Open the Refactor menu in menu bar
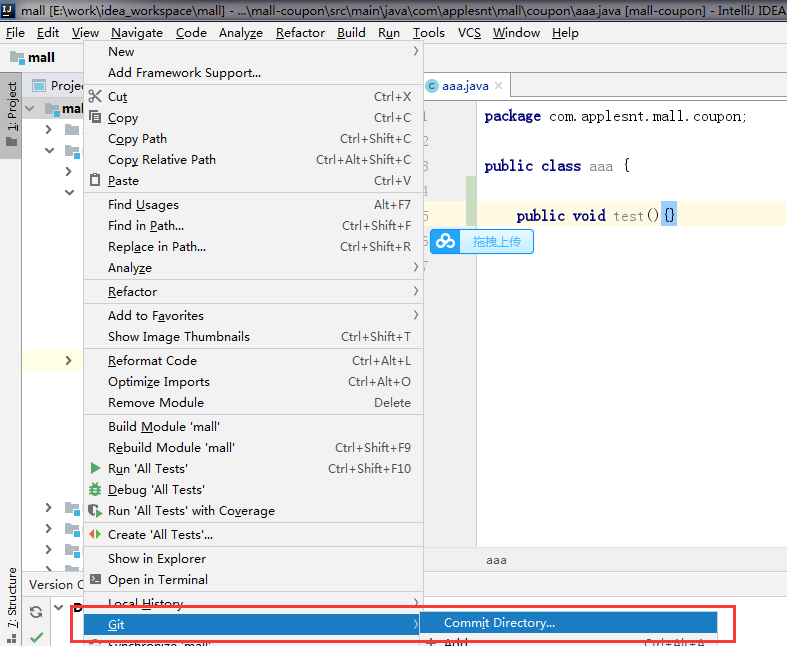 (x=300, y=33)
